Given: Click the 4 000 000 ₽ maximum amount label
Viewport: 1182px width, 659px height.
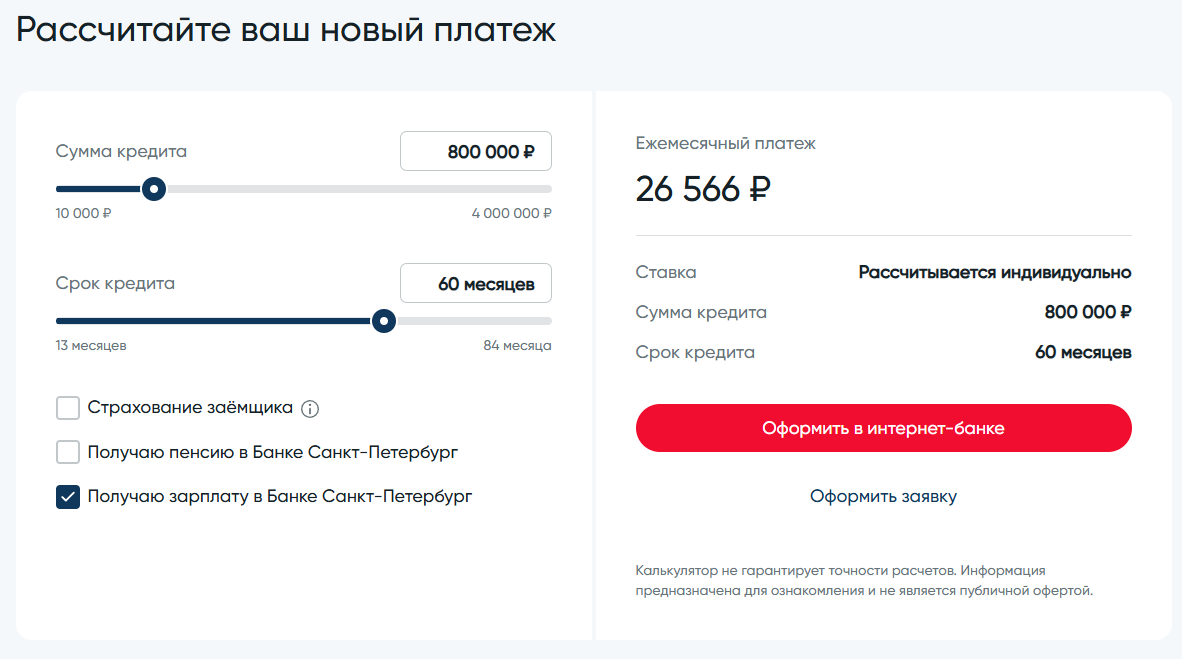Looking at the screenshot, I should (512, 213).
